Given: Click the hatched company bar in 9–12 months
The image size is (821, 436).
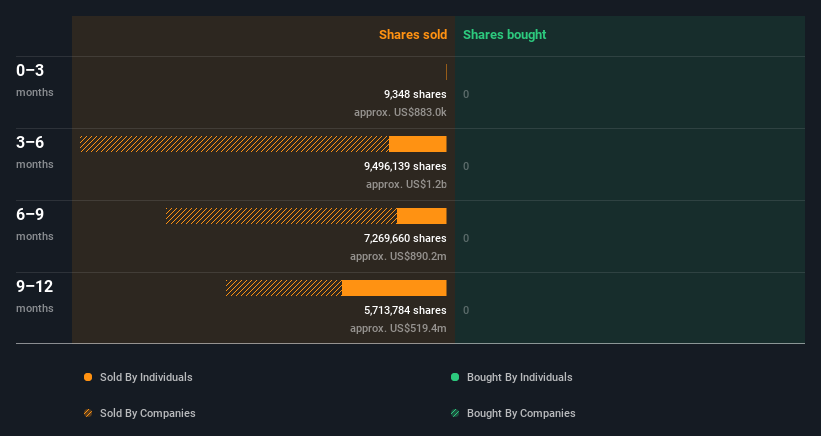Looking at the screenshot, I should (x=284, y=288).
